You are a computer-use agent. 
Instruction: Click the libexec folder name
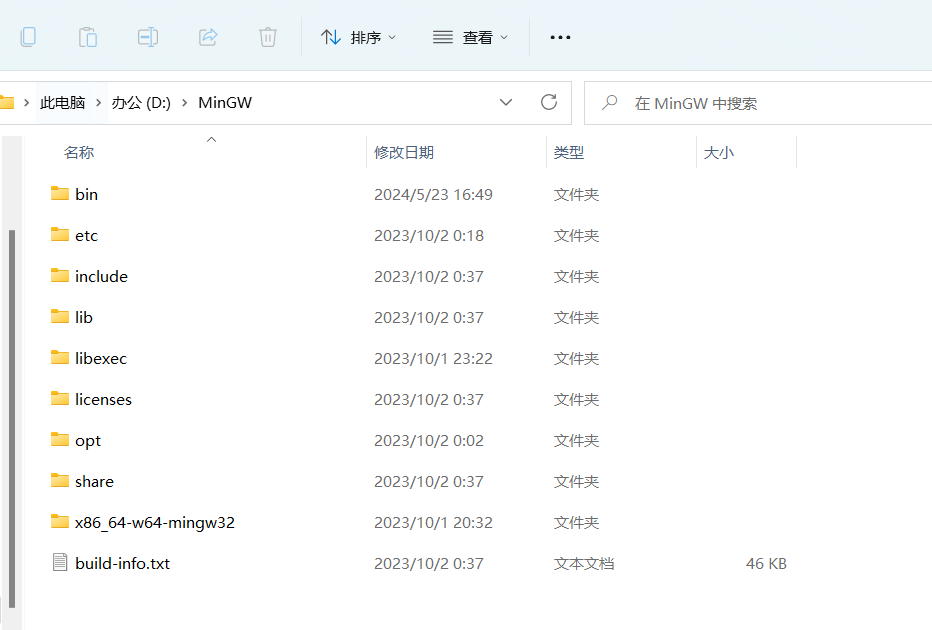click(100, 358)
